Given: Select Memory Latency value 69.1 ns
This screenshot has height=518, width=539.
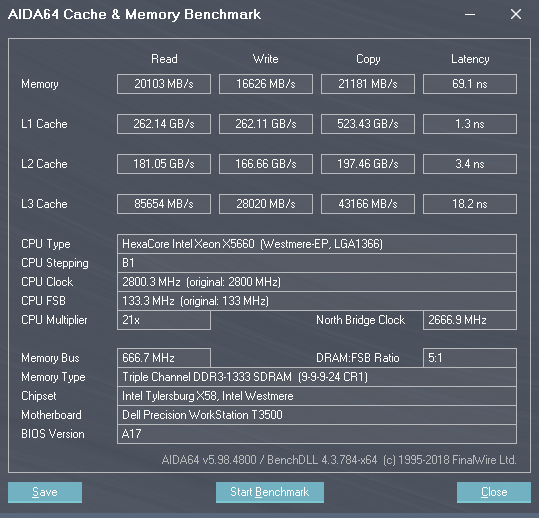Looking at the screenshot, I should click(x=470, y=84).
